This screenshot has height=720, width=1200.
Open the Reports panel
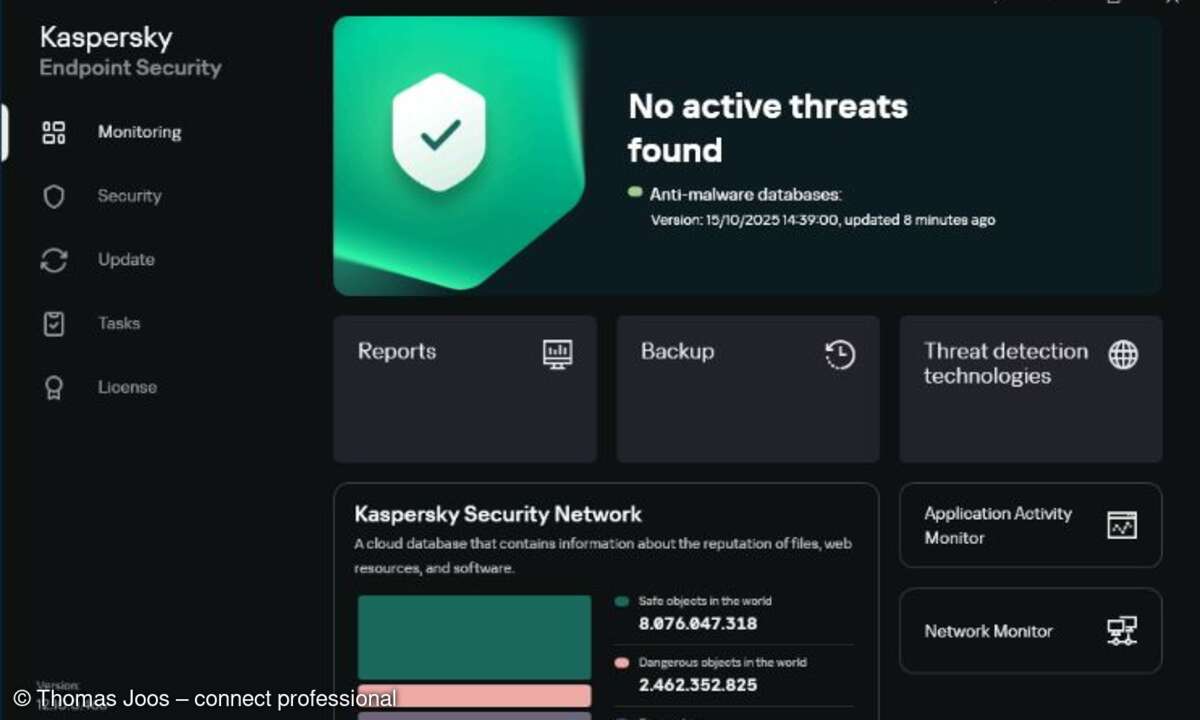tap(465, 388)
